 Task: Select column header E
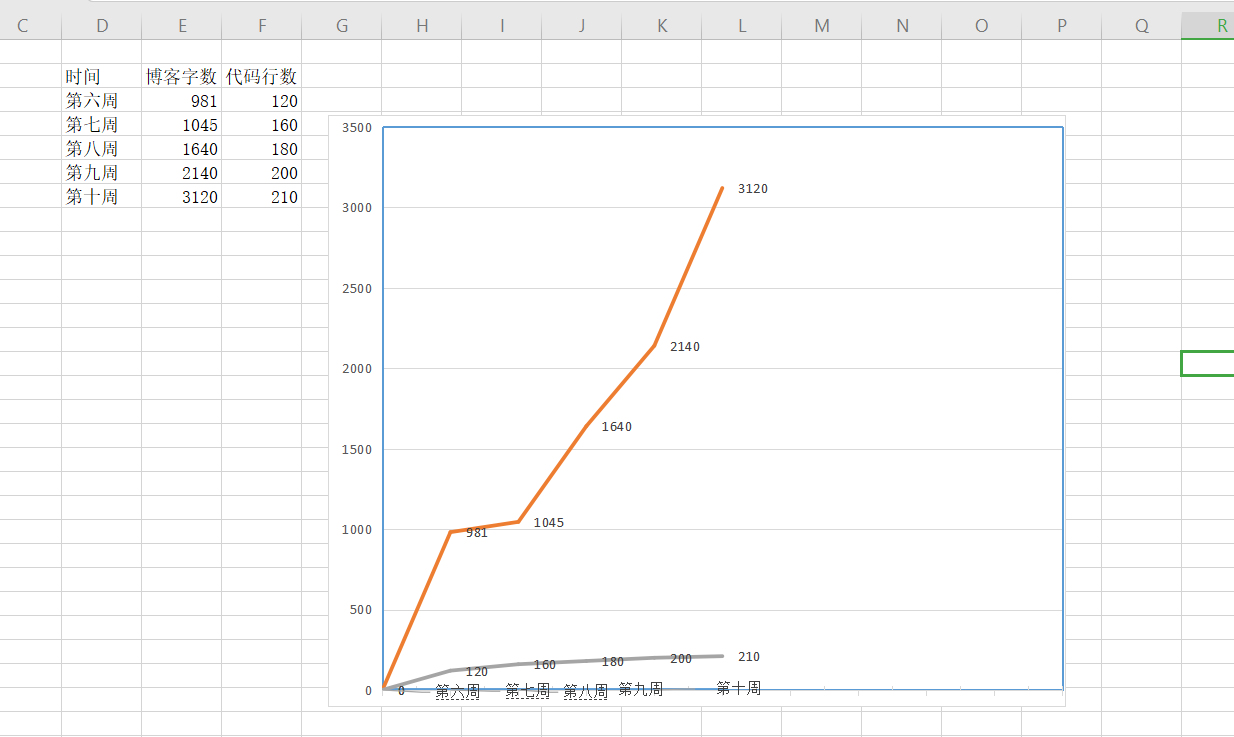181,26
